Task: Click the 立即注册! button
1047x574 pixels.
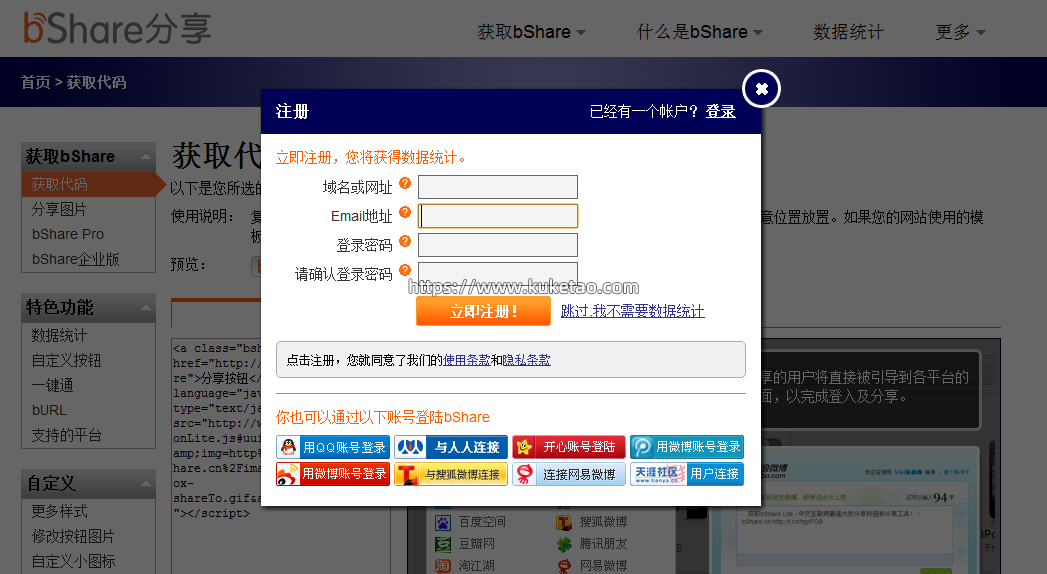Action: pyautogui.click(x=483, y=311)
